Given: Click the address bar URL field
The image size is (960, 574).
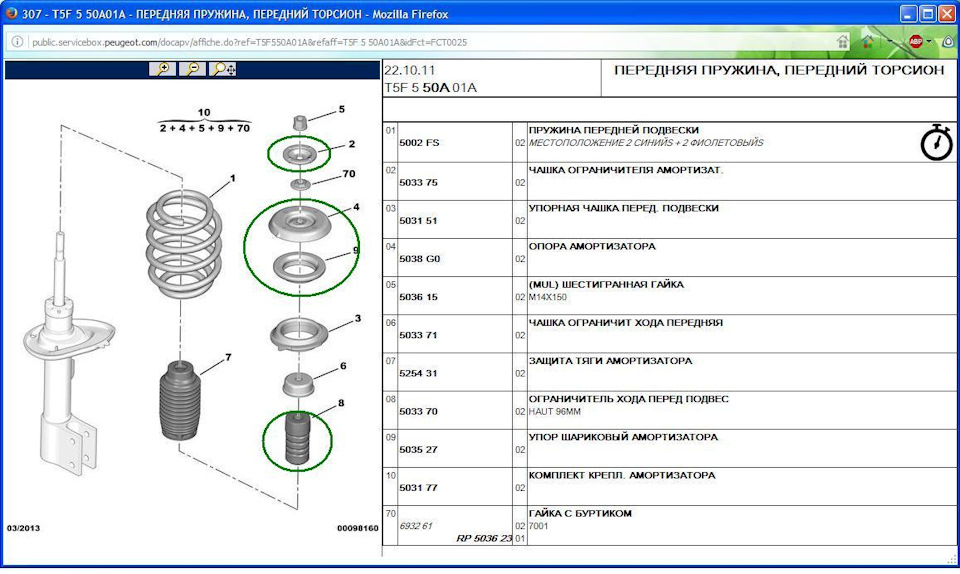Looking at the screenshot, I should [x=429, y=42].
